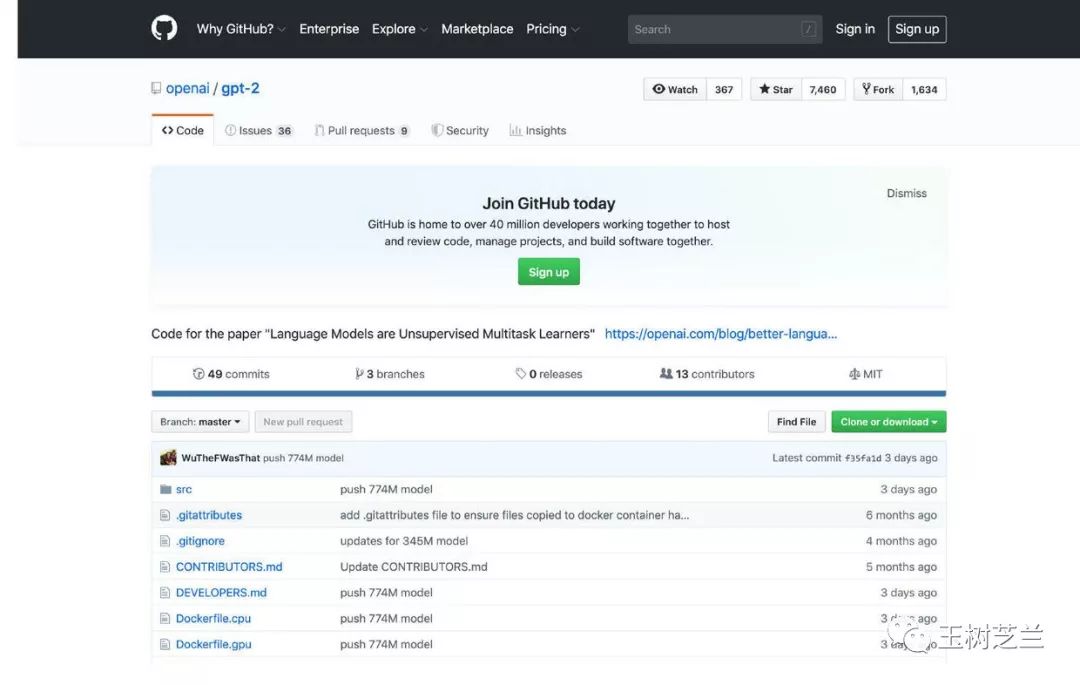The width and height of the screenshot is (1080, 685).
Task: Click the license scale icon beside MIT
Action: coord(854,374)
